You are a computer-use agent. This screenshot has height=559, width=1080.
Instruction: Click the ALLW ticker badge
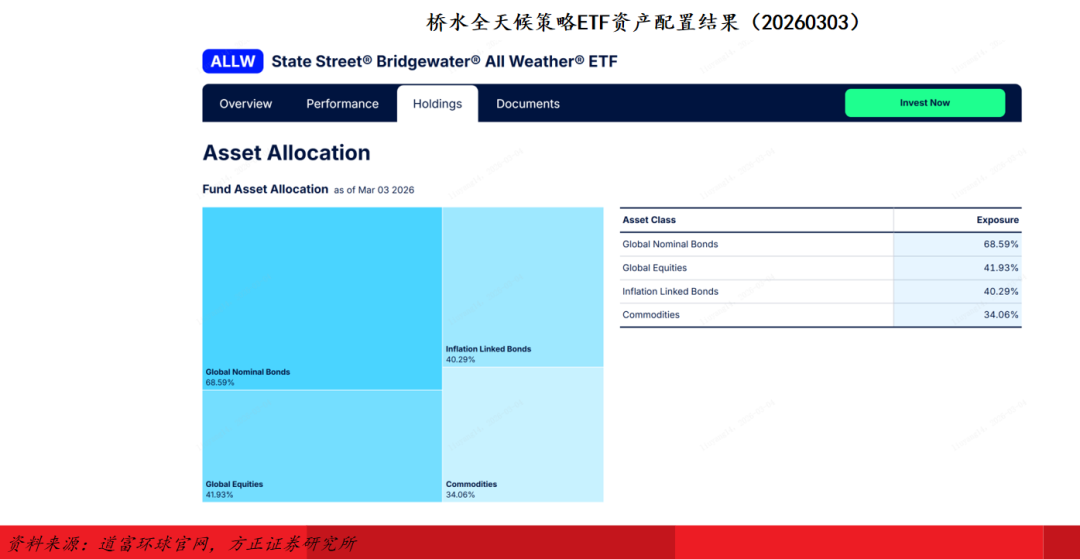[233, 61]
